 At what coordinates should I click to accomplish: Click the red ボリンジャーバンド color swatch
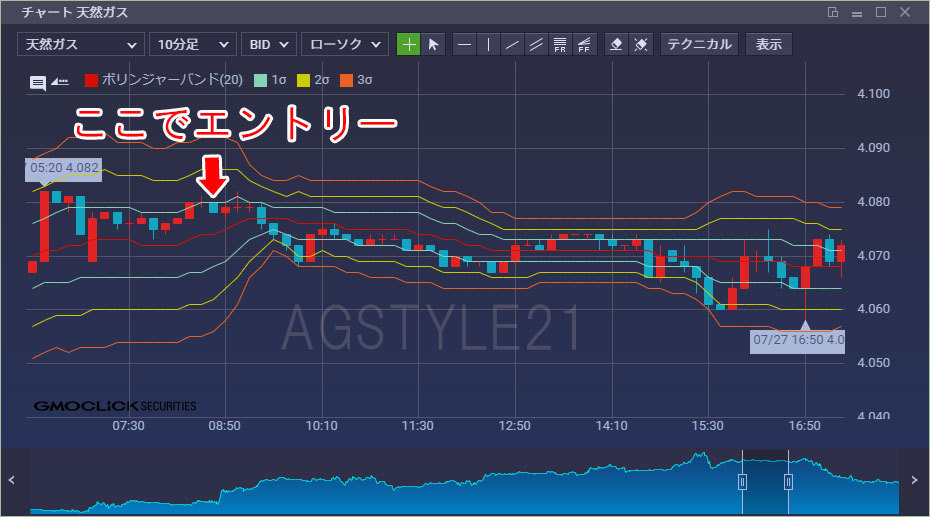[x=91, y=80]
